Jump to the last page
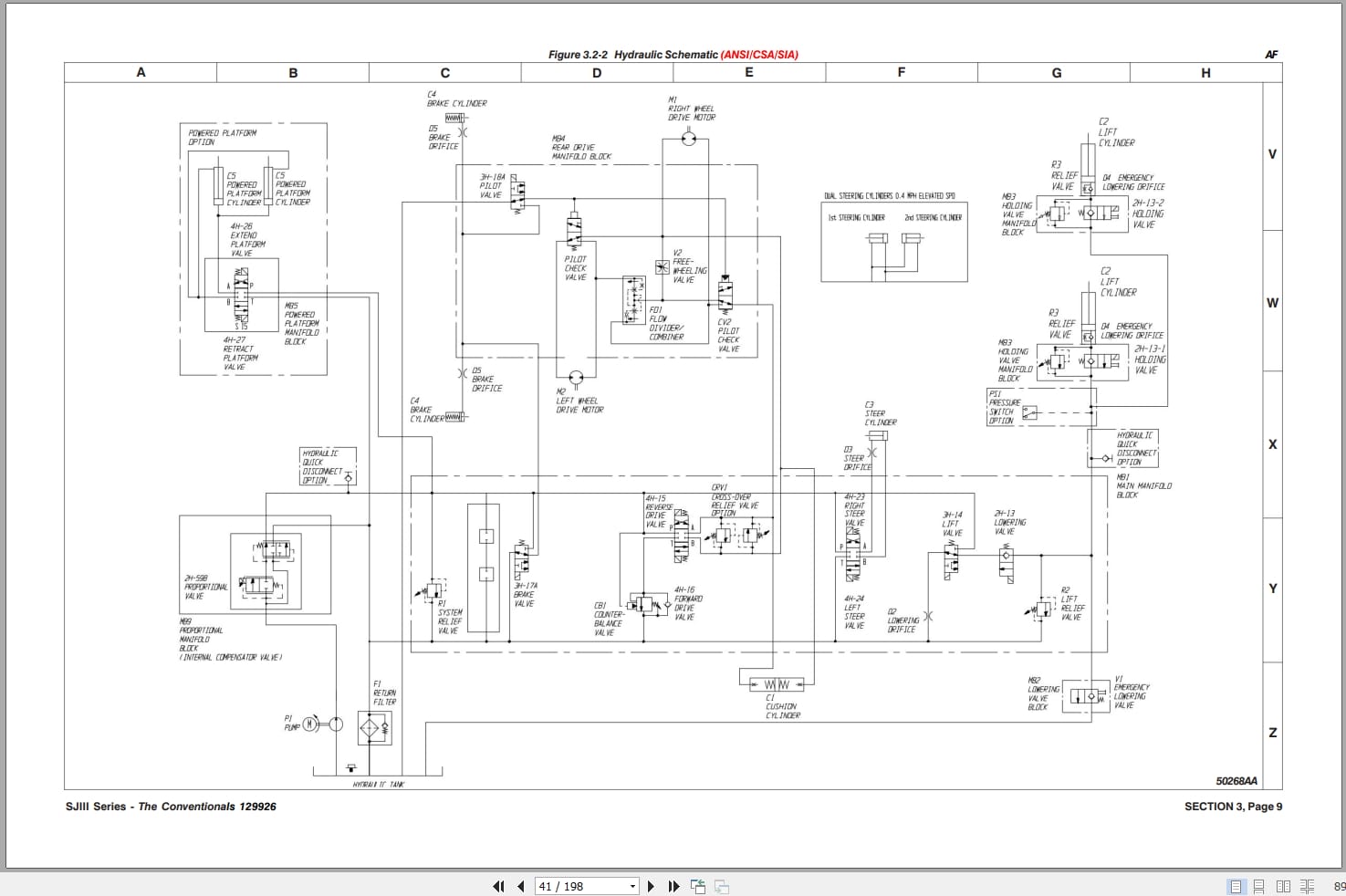The width and height of the screenshot is (1346, 896). tap(673, 886)
